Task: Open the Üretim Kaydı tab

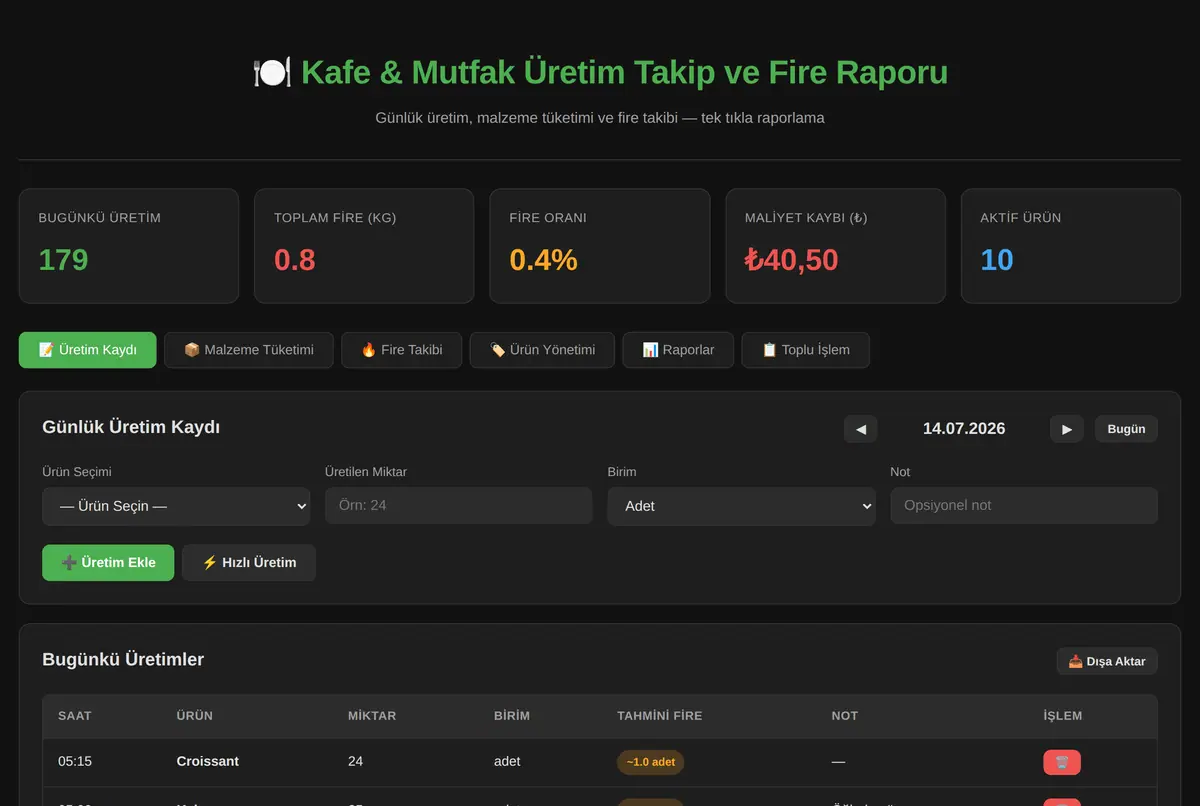Action: tap(88, 350)
